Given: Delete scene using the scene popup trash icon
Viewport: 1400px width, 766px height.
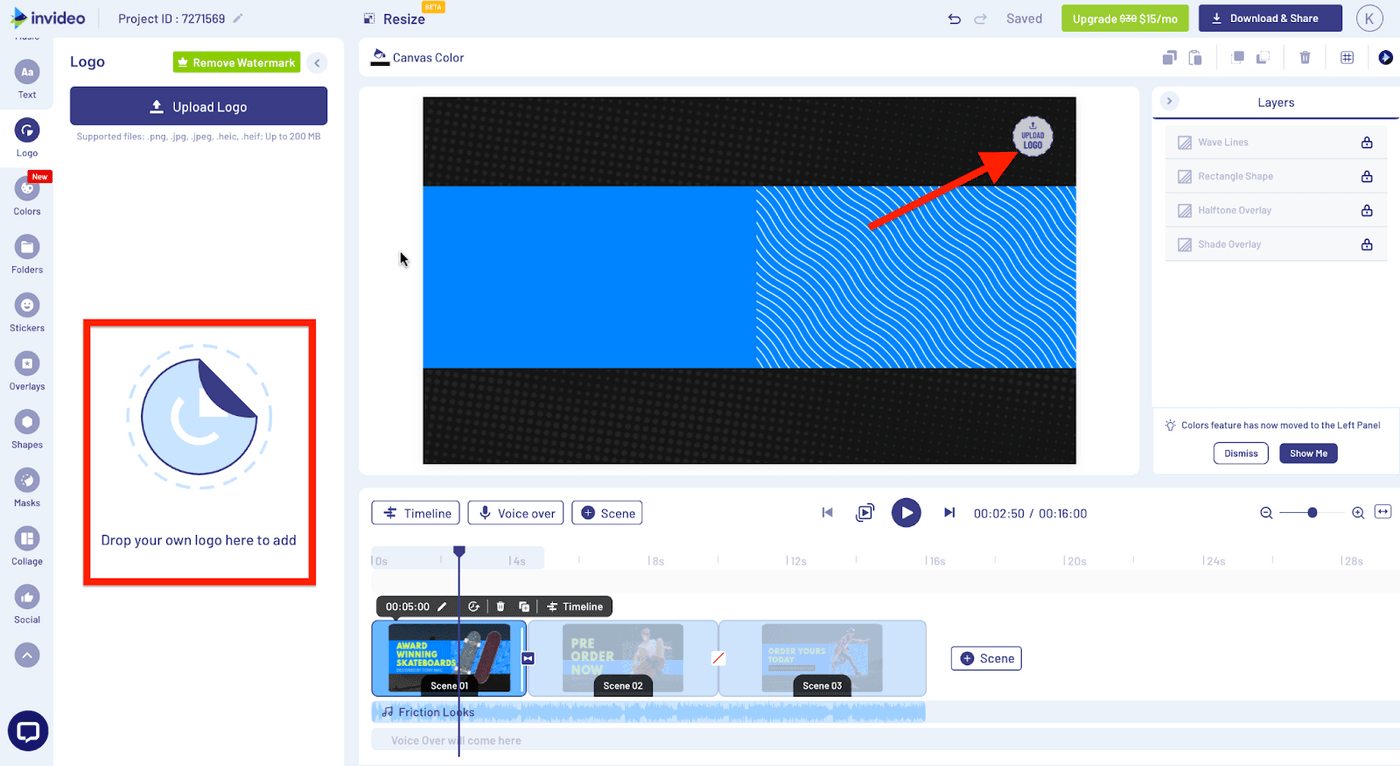Looking at the screenshot, I should [500, 607].
